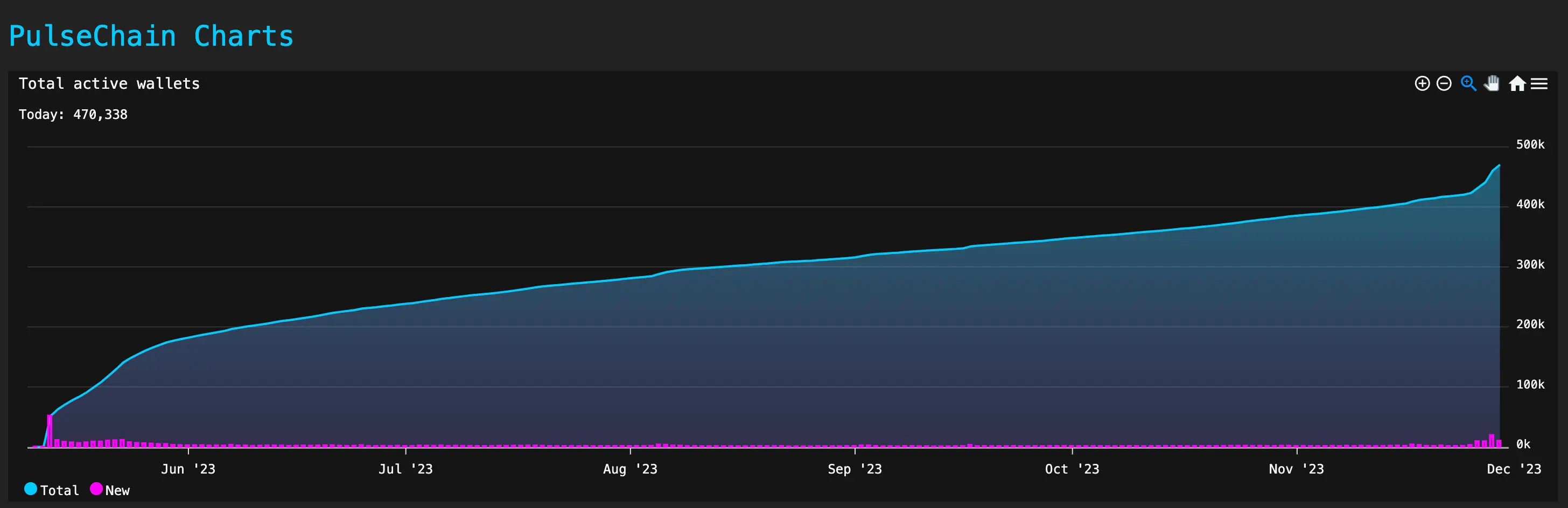The width and height of the screenshot is (1568, 508).
Task: Click the Dec '23 axis label
Action: (1514, 469)
